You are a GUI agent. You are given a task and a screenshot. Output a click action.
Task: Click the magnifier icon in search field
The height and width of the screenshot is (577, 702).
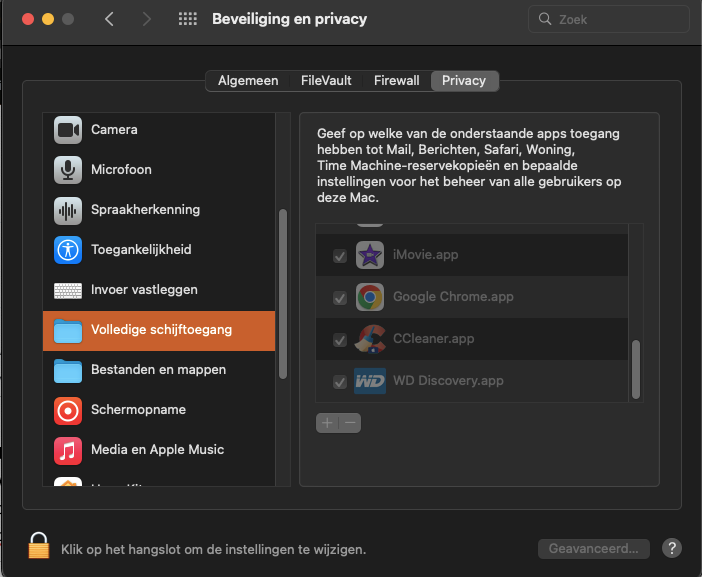545,19
